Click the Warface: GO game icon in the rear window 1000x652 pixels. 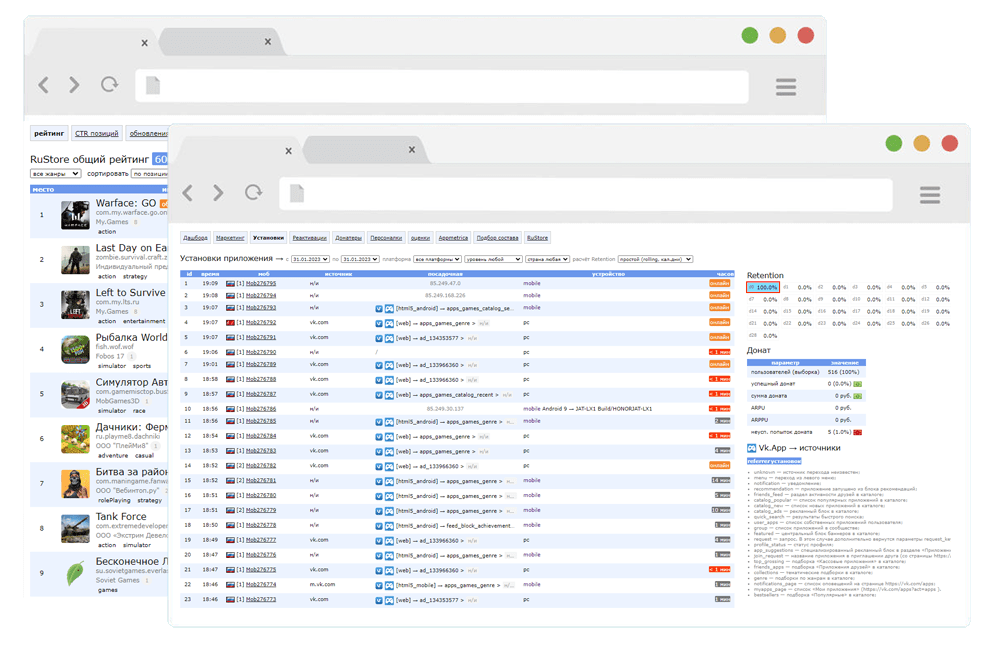pyautogui.click(x=75, y=215)
